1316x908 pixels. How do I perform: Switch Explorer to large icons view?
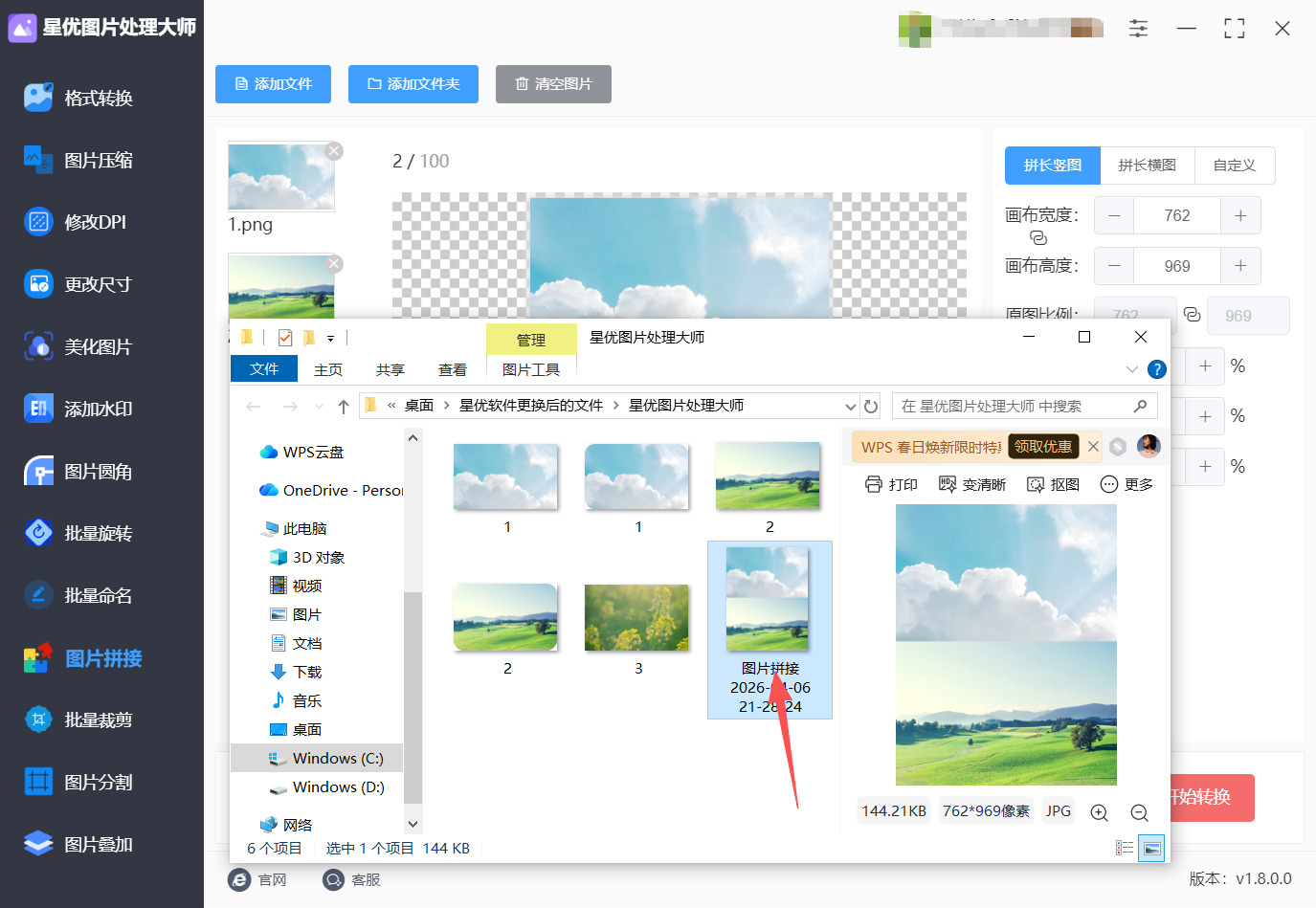(x=1151, y=848)
